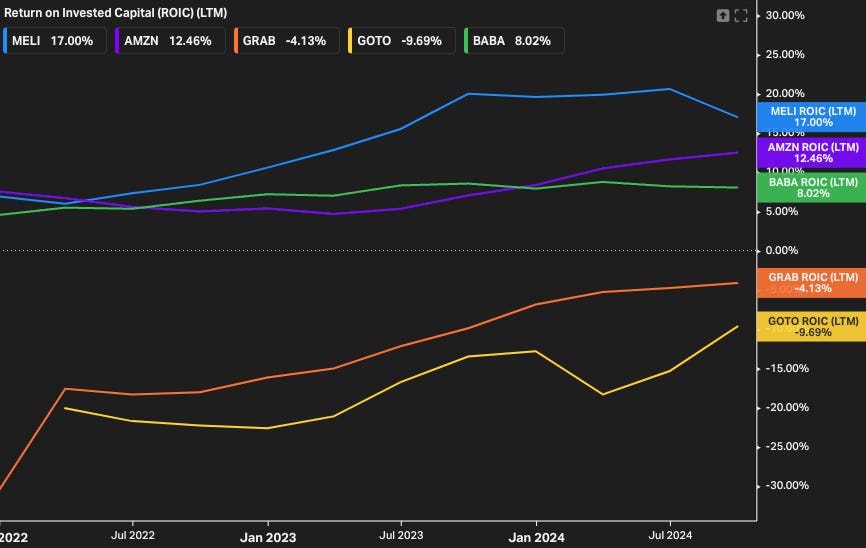Click the blue MELI color bar in legend
This screenshot has width=866, height=548.
[x=4, y=41]
